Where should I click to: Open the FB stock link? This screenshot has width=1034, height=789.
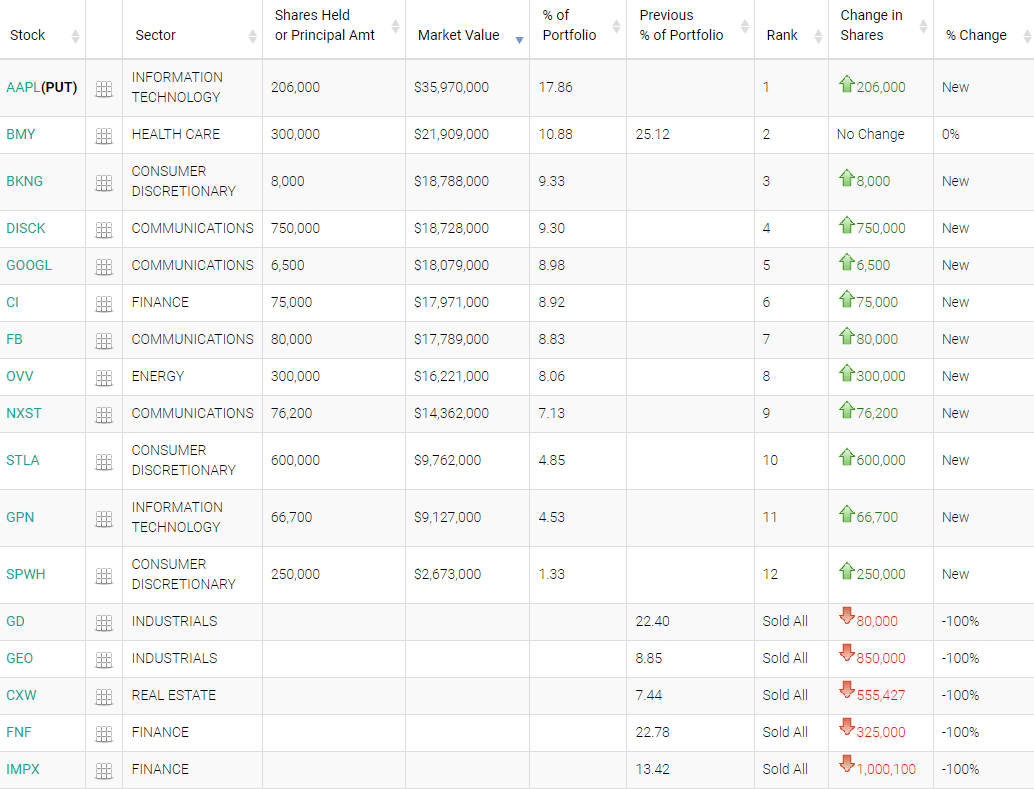coord(14,339)
